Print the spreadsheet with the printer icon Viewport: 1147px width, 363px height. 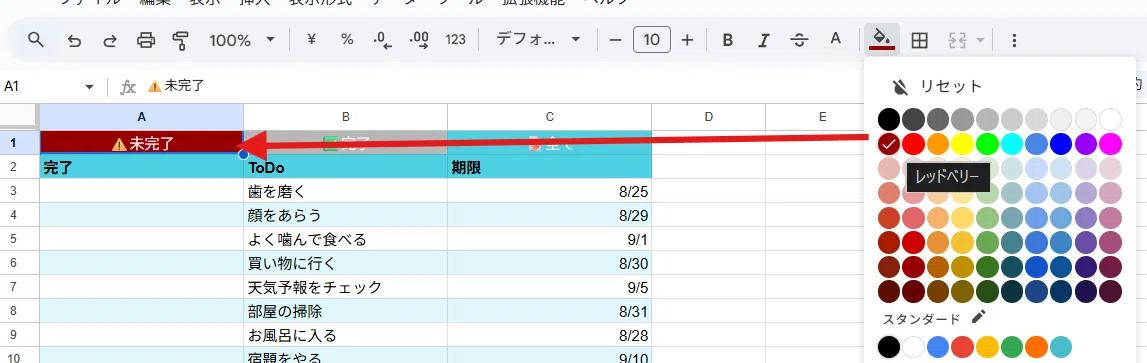click(146, 40)
